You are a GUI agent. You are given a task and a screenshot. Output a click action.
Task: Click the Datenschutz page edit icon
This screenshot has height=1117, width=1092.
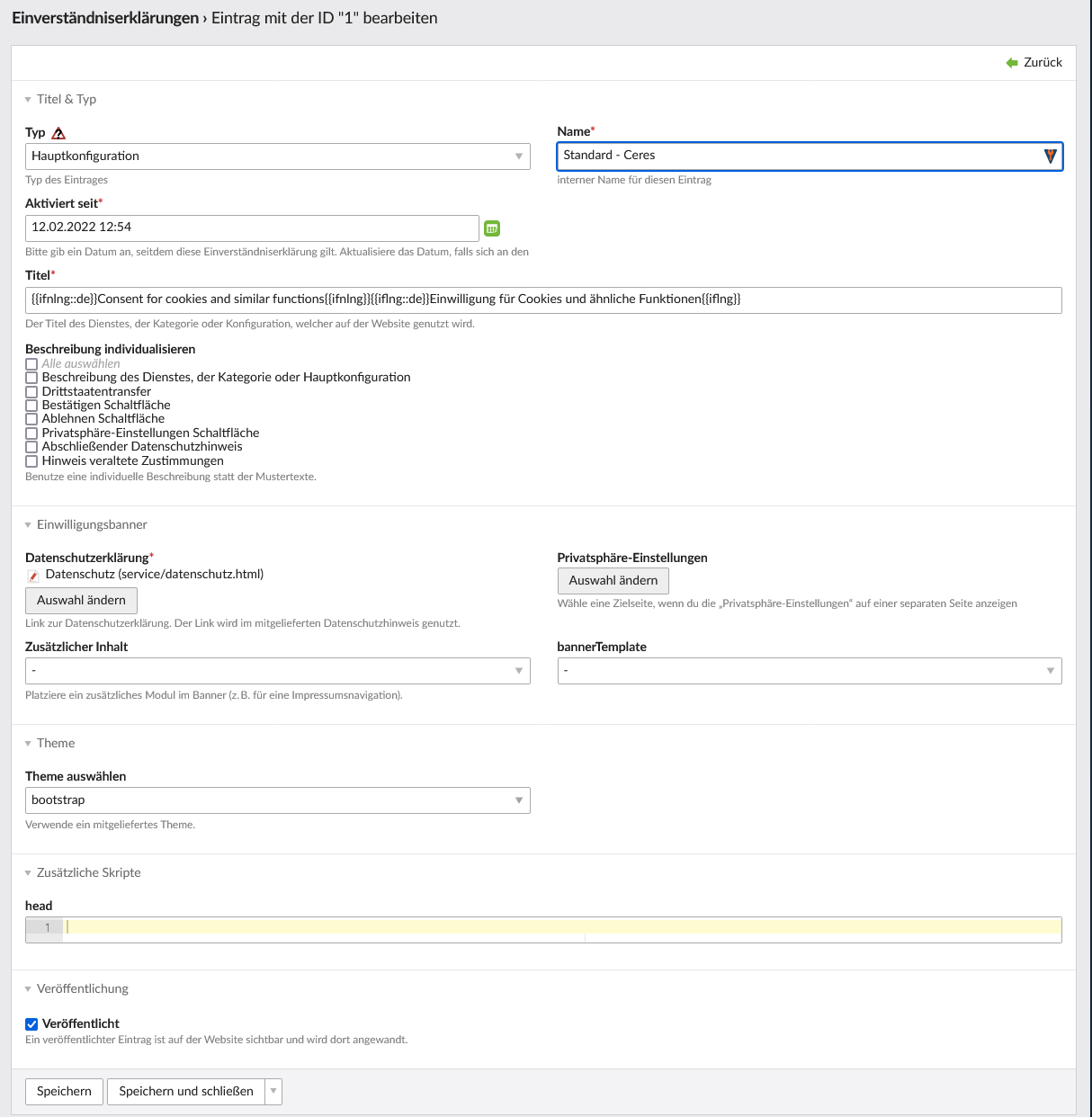33,576
